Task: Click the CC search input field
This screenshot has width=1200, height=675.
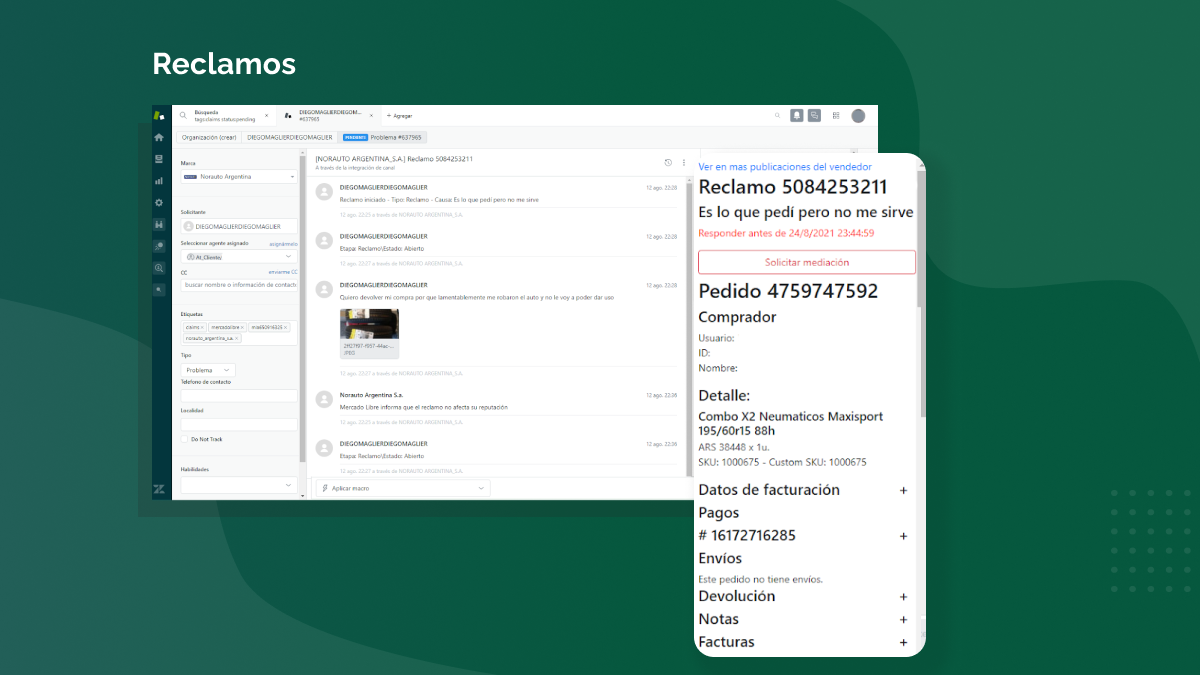Action: [x=239, y=285]
